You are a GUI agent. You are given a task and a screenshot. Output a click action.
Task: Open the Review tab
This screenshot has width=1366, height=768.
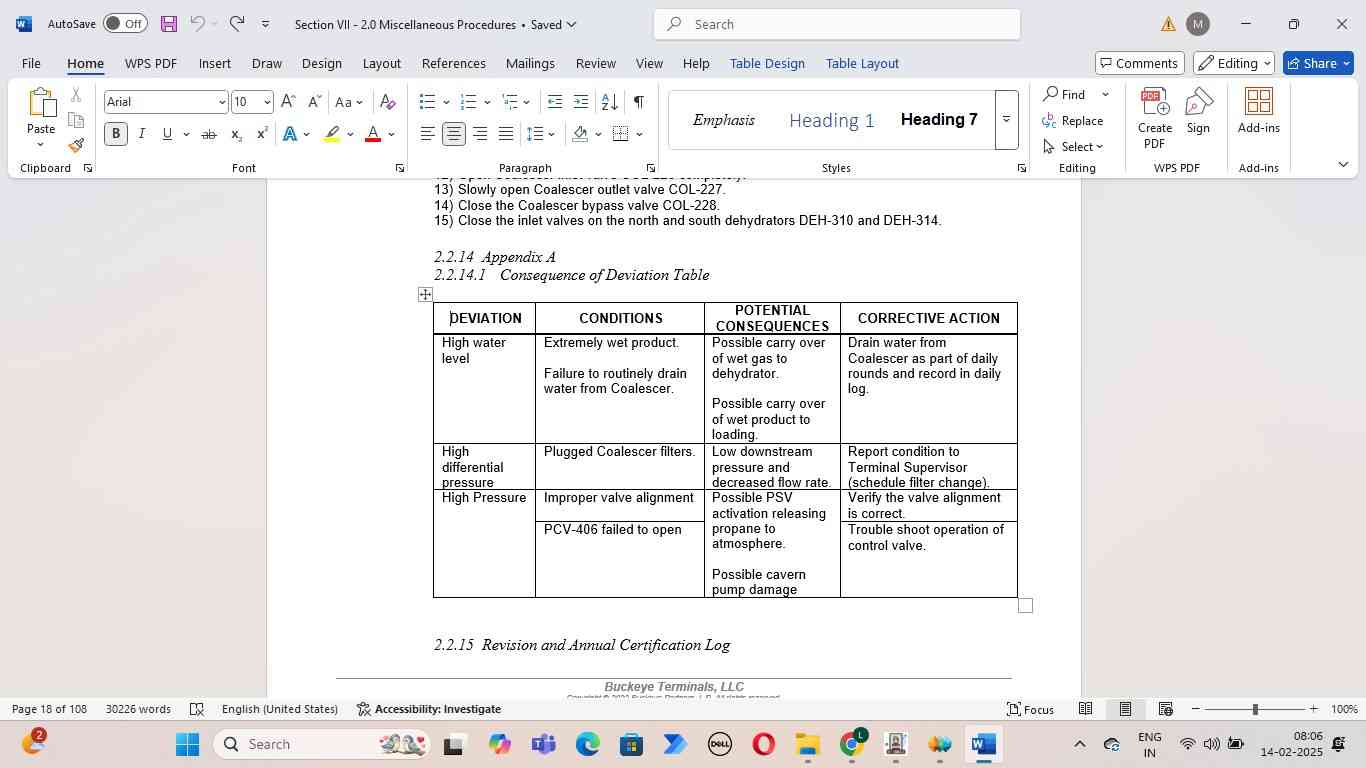tap(596, 63)
